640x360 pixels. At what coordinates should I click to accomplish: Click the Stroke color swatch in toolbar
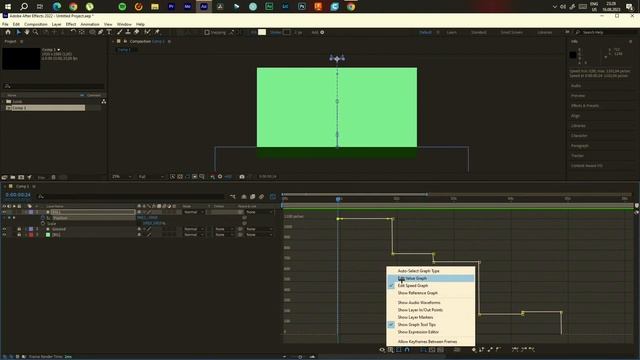pos(287,32)
